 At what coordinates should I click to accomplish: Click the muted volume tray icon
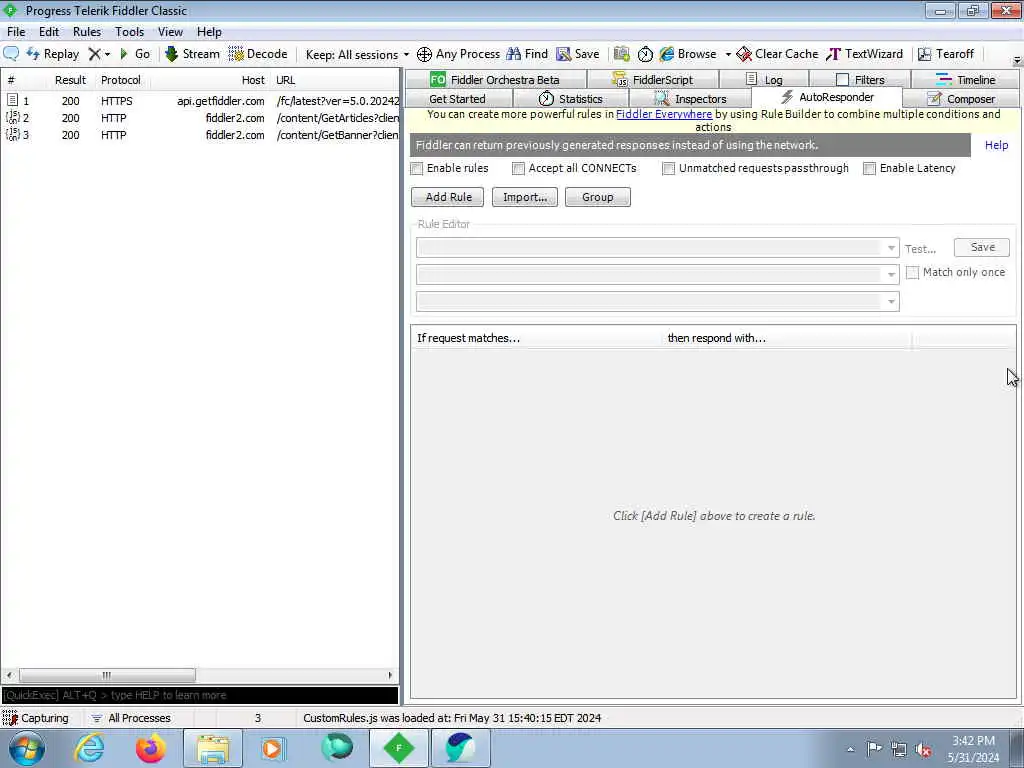(x=923, y=750)
